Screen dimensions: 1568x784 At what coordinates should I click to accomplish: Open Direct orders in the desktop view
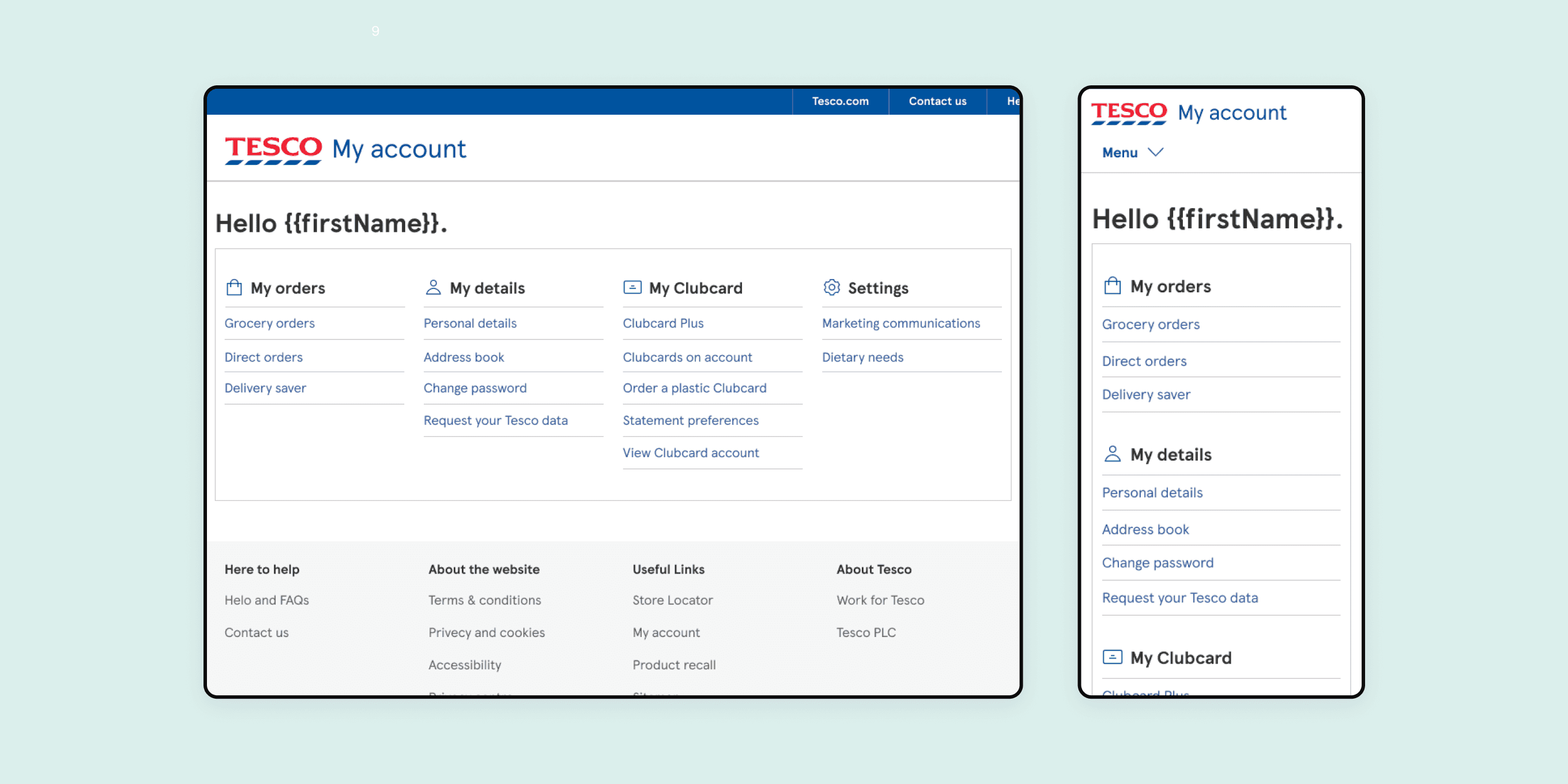tap(263, 357)
